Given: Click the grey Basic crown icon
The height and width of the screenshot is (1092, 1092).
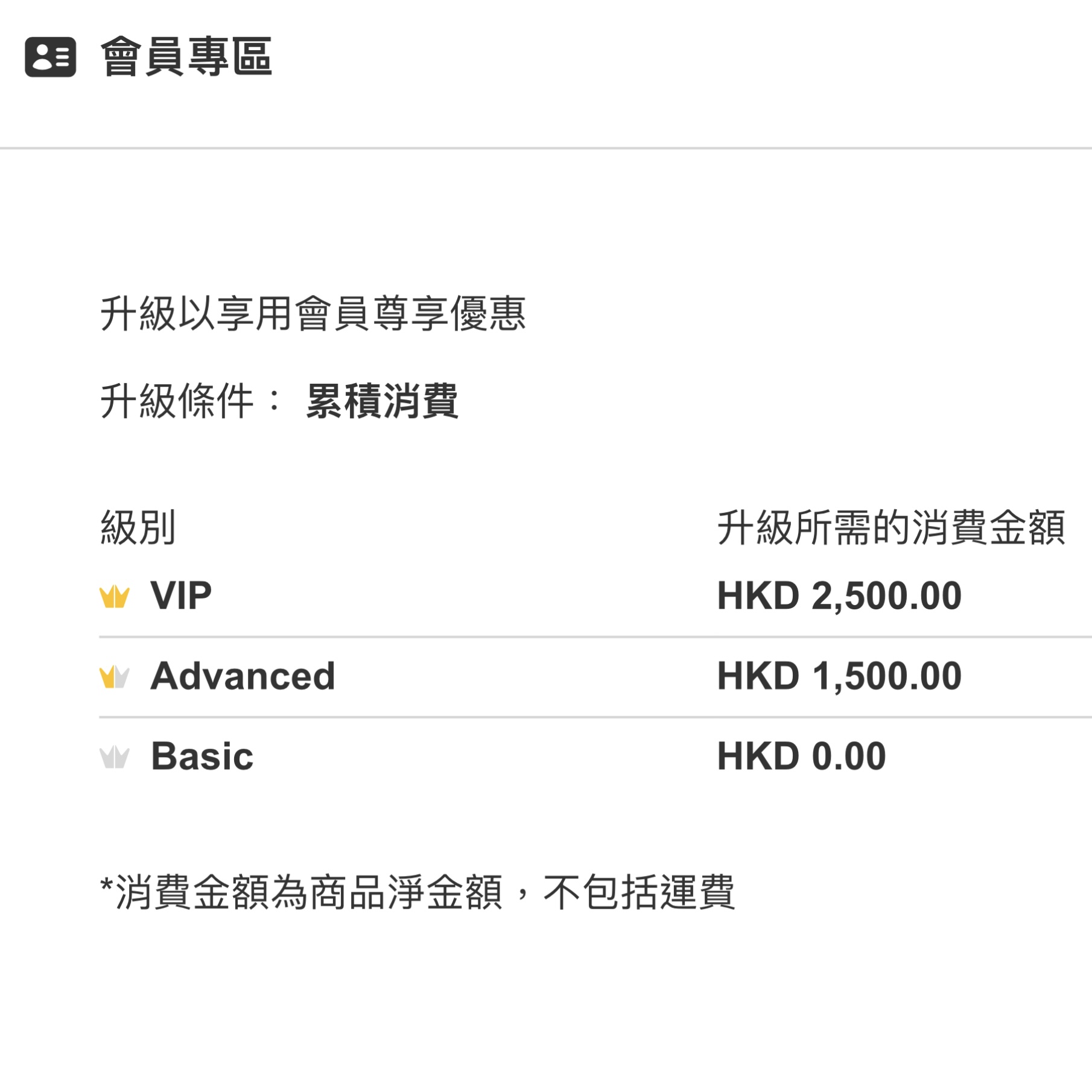Looking at the screenshot, I should [x=114, y=757].
